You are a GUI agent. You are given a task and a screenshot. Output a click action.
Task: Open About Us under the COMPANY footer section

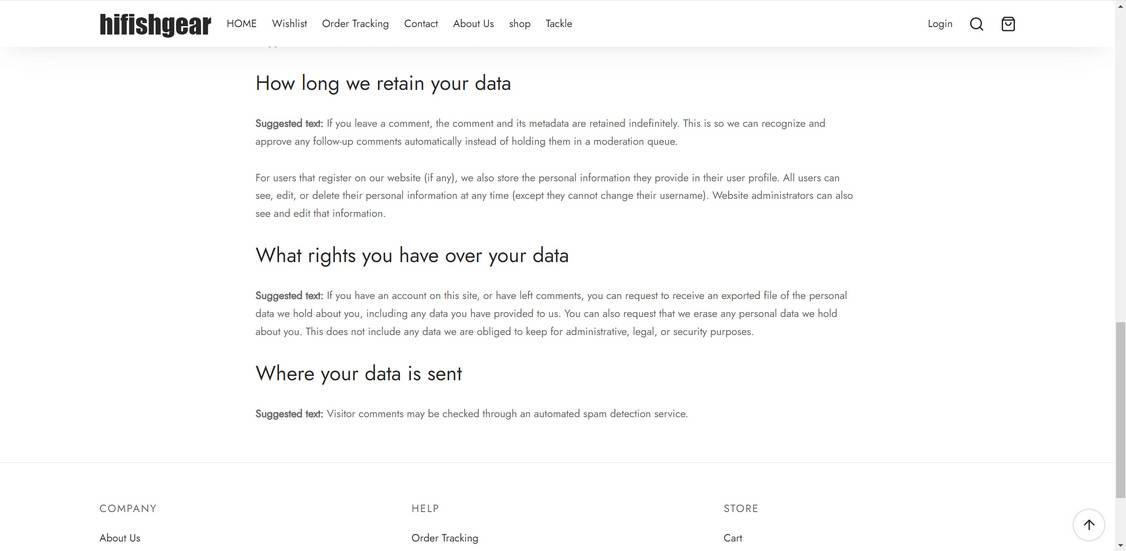pos(120,538)
